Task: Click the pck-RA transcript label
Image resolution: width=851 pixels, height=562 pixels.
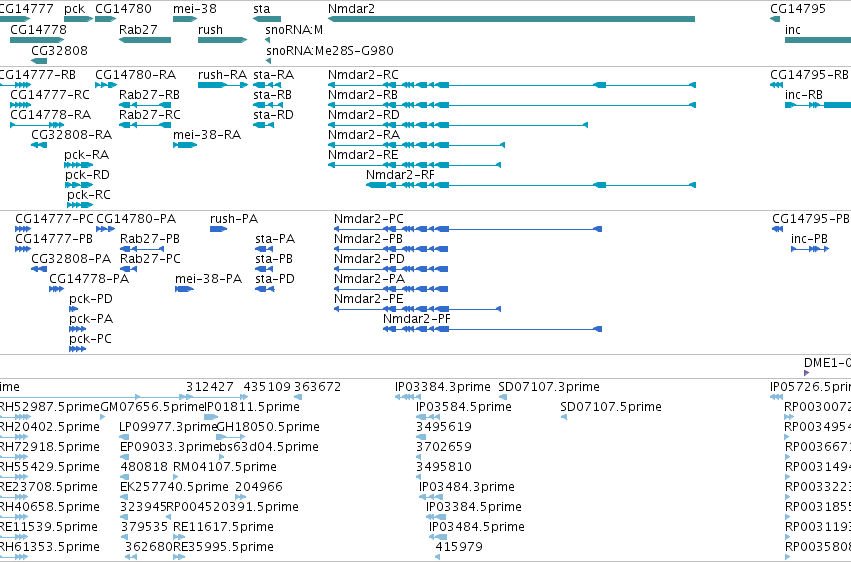Action: pyautogui.click(x=86, y=155)
